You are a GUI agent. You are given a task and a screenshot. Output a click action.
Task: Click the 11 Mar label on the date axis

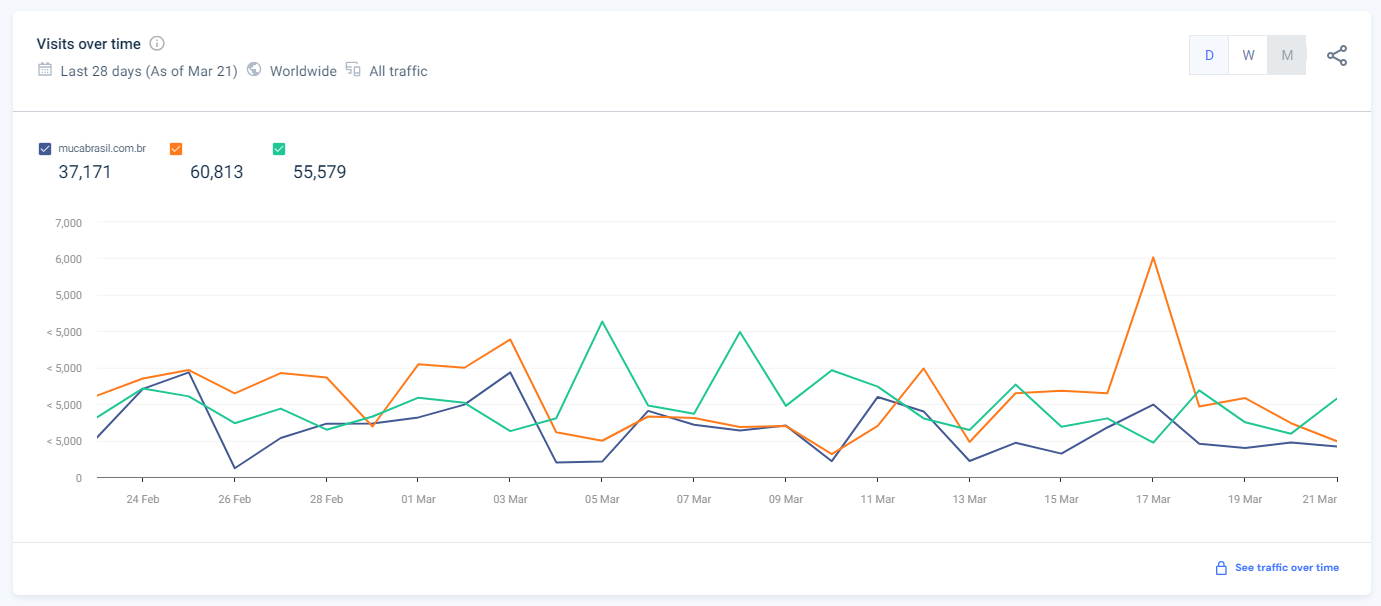[x=877, y=499]
